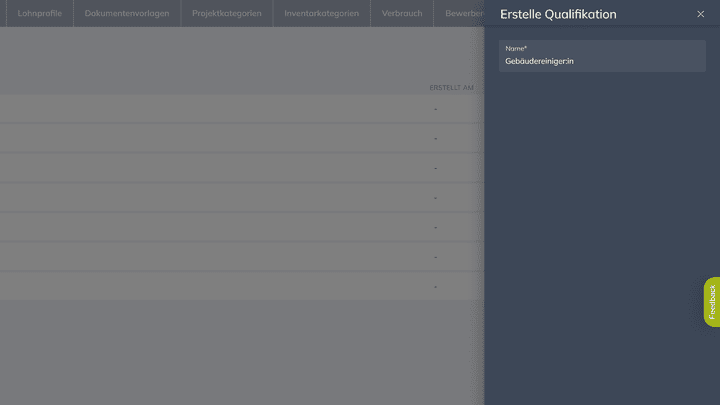The height and width of the screenshot is (405, 720).
Task: Click the Erstelle Qualifikation panel heading
Action: [x=558, y=14]
